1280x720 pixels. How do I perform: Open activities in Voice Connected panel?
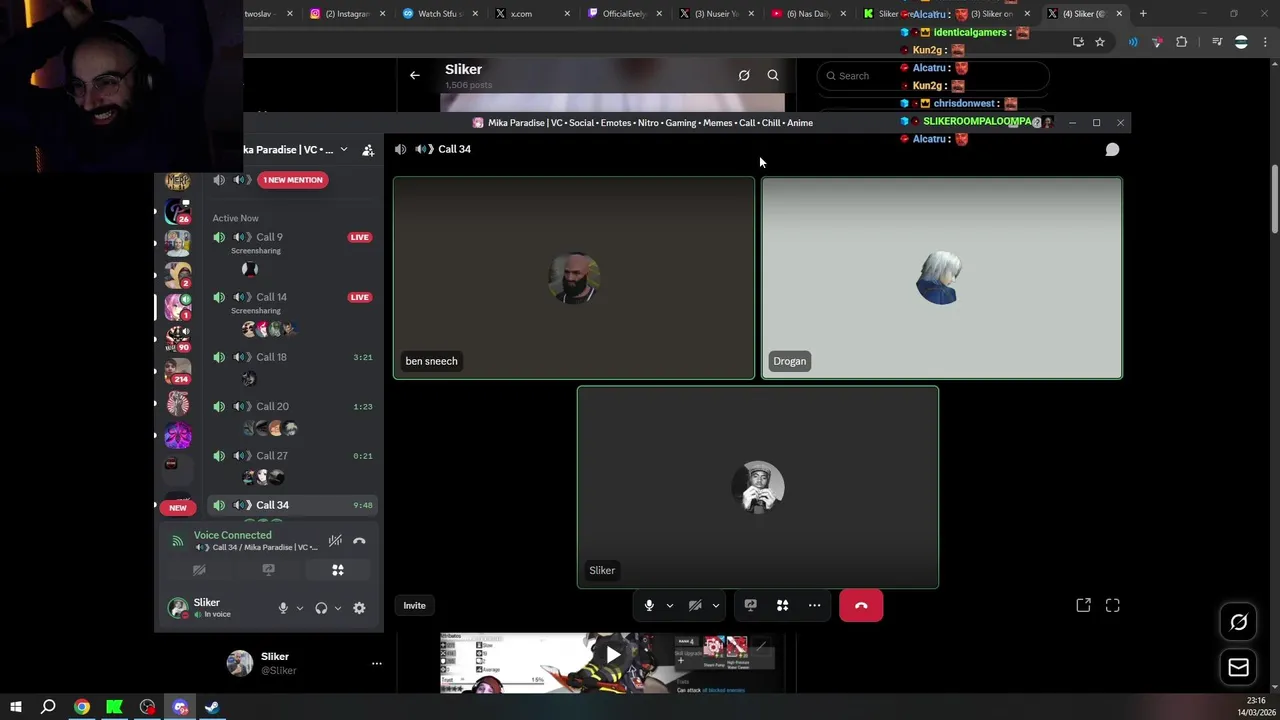(x=338, y=570)
